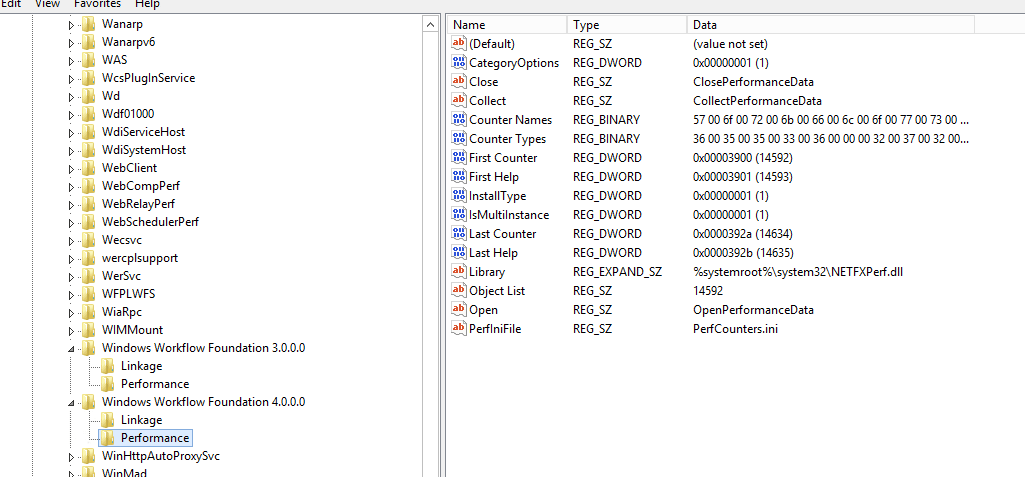Click the tree pane scroll-up arrow
The width and height of the screenshot is (1025, 477).
[431, 25]
